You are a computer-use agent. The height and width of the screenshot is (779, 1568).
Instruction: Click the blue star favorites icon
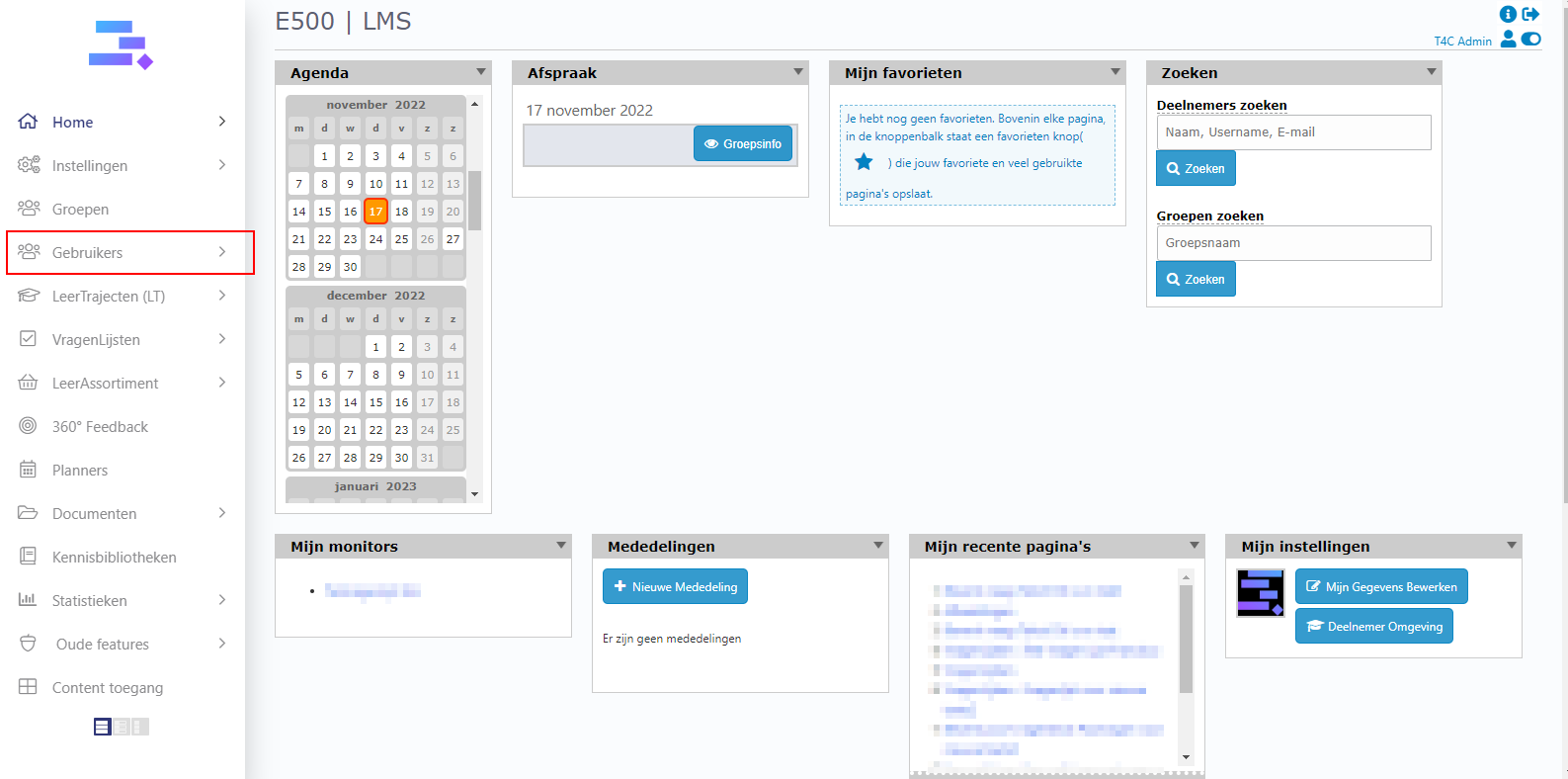(864, 162)
